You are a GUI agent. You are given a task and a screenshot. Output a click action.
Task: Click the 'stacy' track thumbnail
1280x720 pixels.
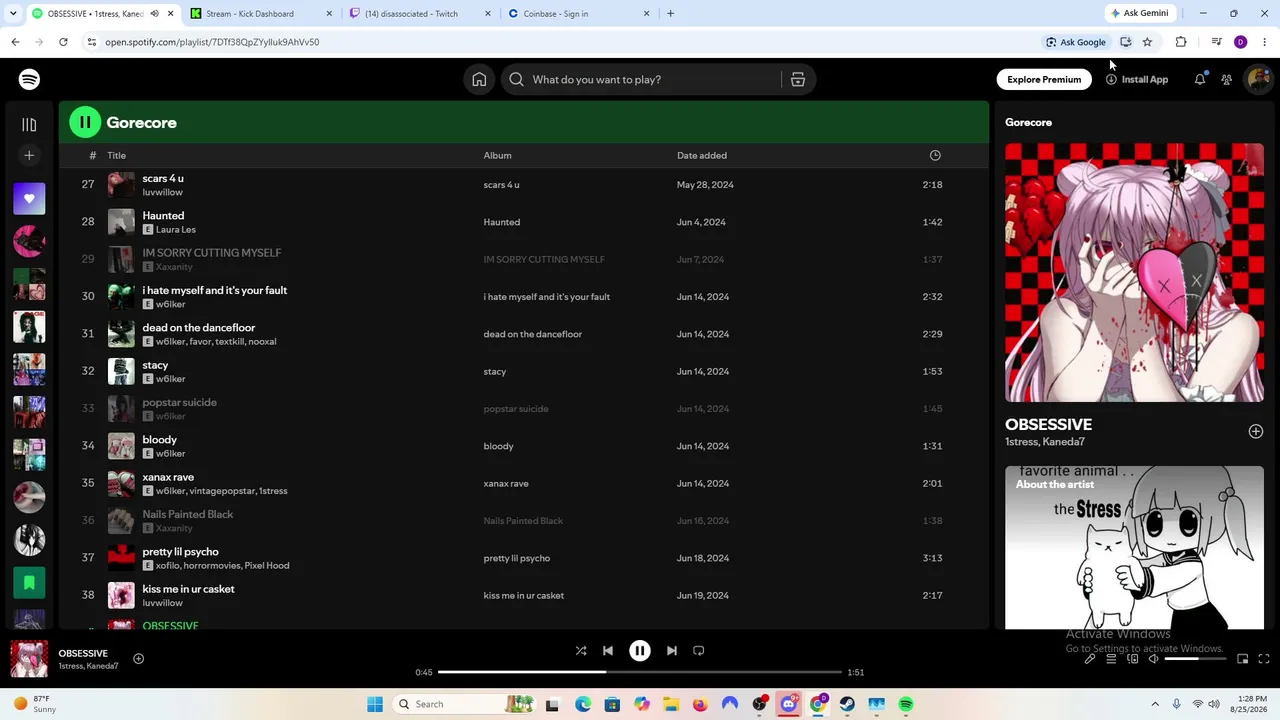[x=121, y=371]
